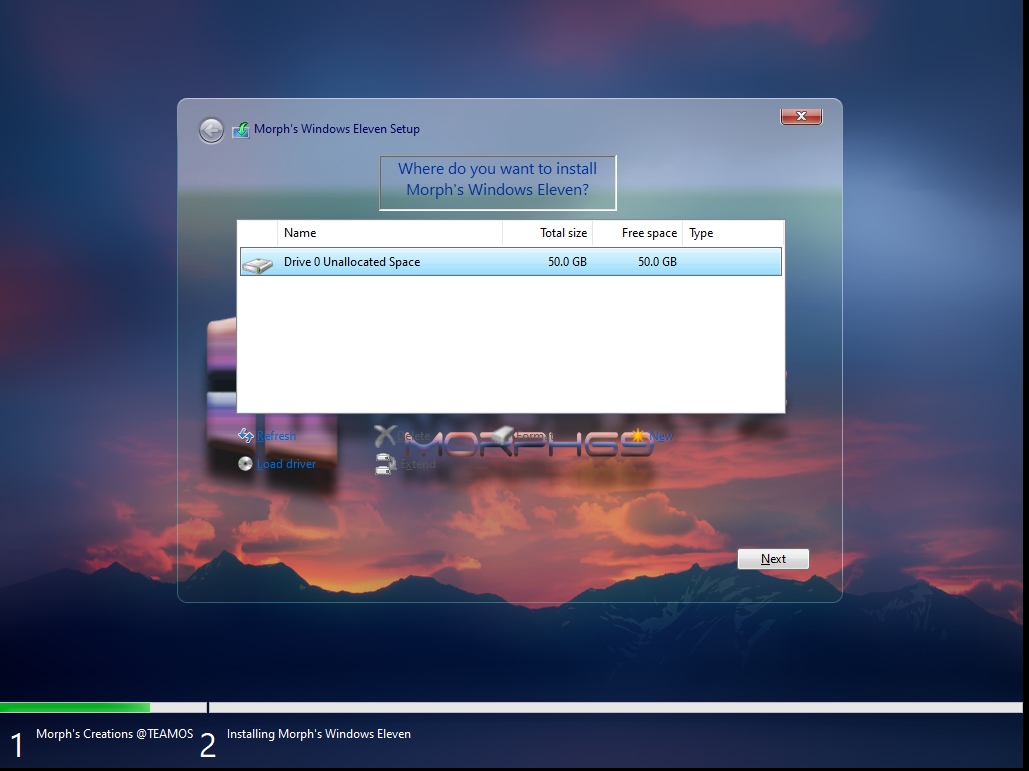
Task: Click the 50.0 GB Total size cell
Action: 567,262
